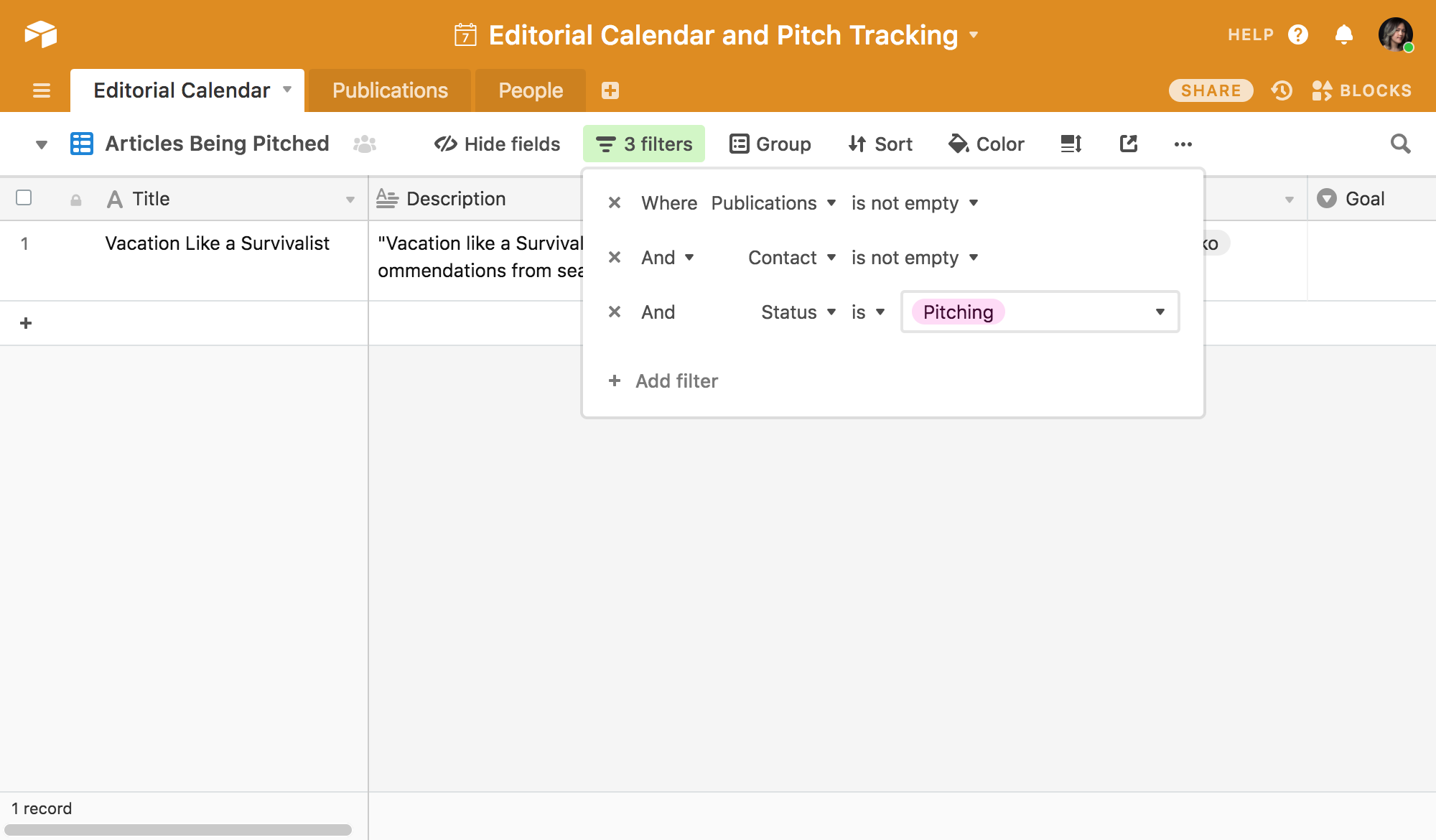Switch to the People tab

[531, 90]
